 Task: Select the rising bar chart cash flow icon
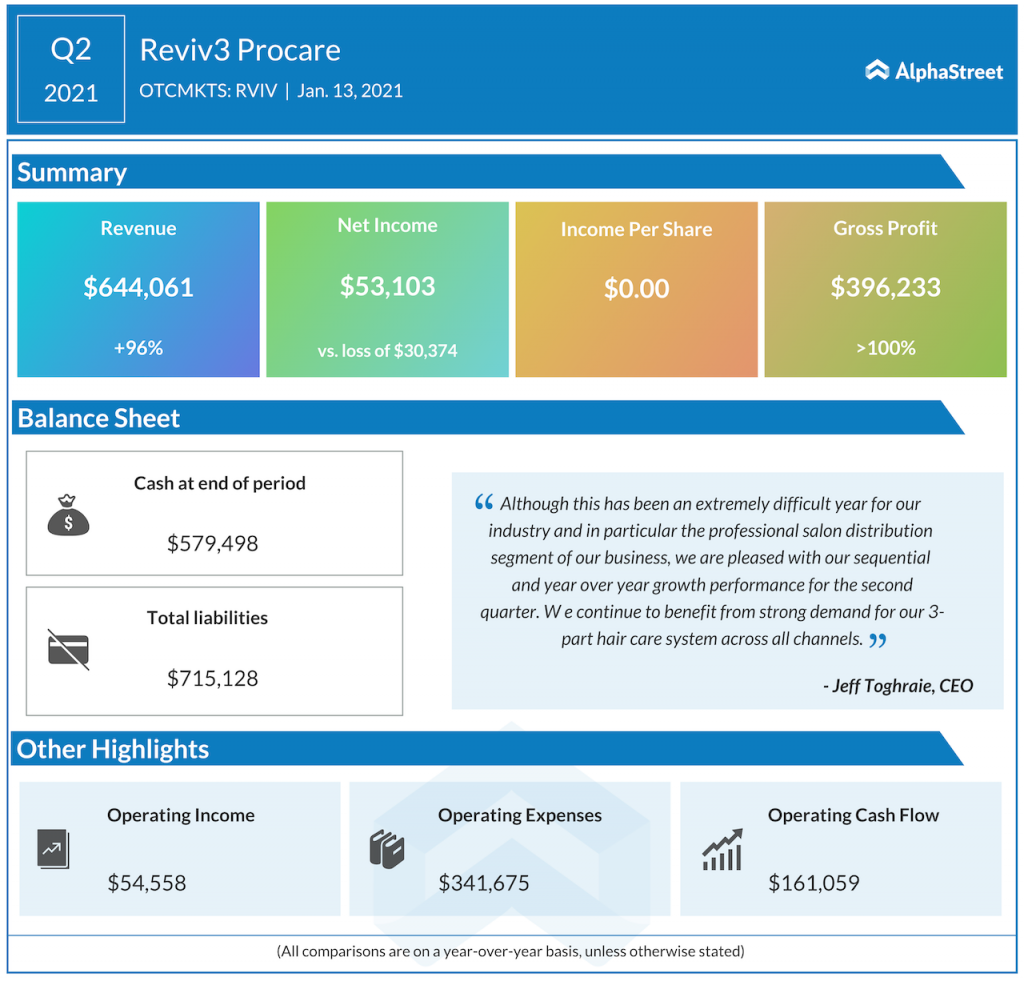click(722, 849)
